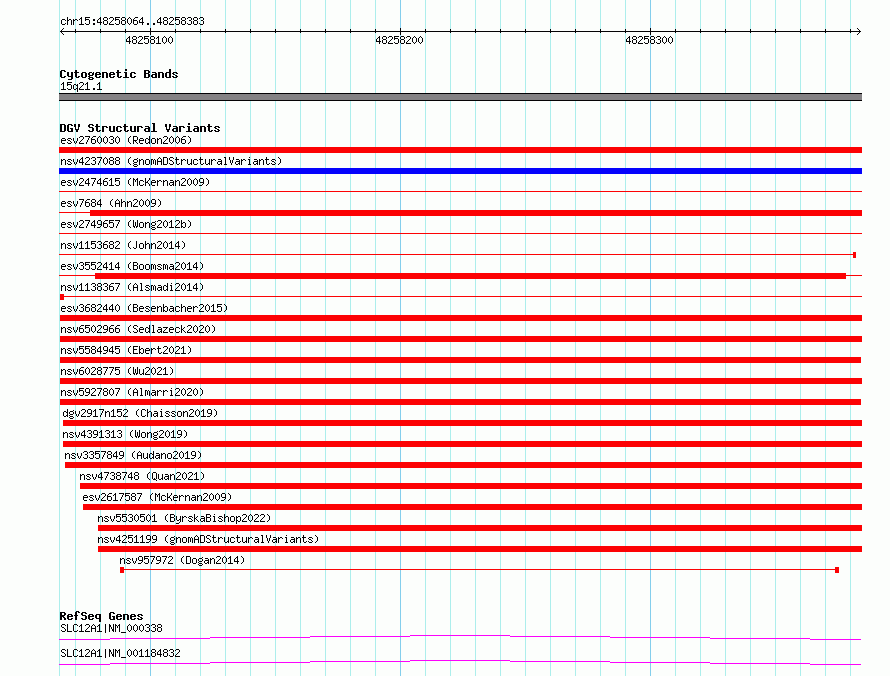Screen dimensions: 890x676
Task: Click the red bar for esv7684 Ahn2009
Action: [x=476, y=213]
